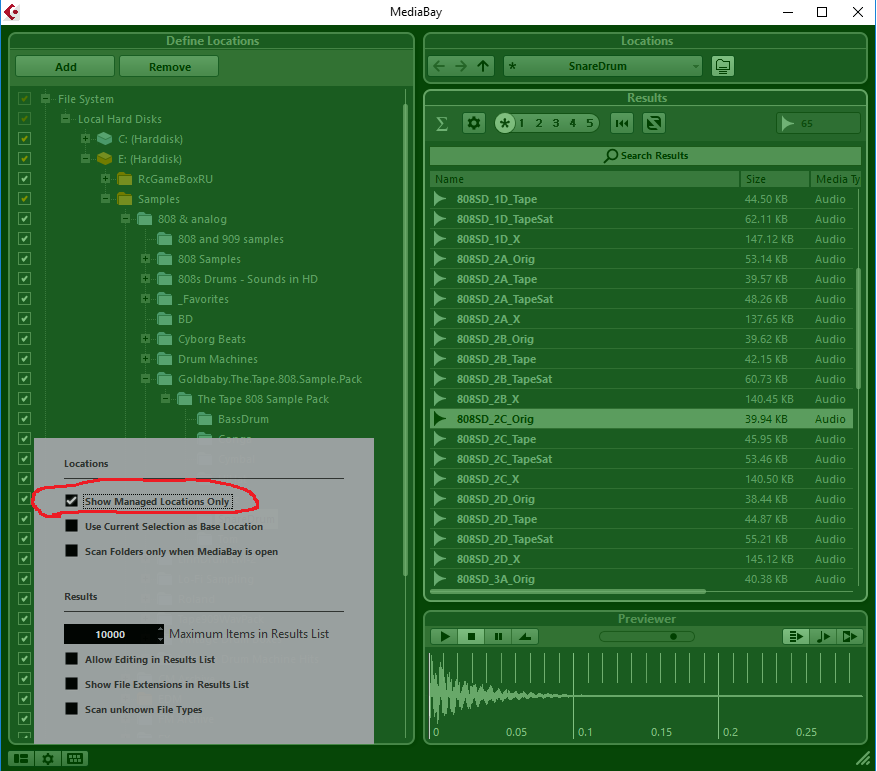The image size is (877, 771).
Task: Click the Cubase logo in title bar
Action: [12, 12]
